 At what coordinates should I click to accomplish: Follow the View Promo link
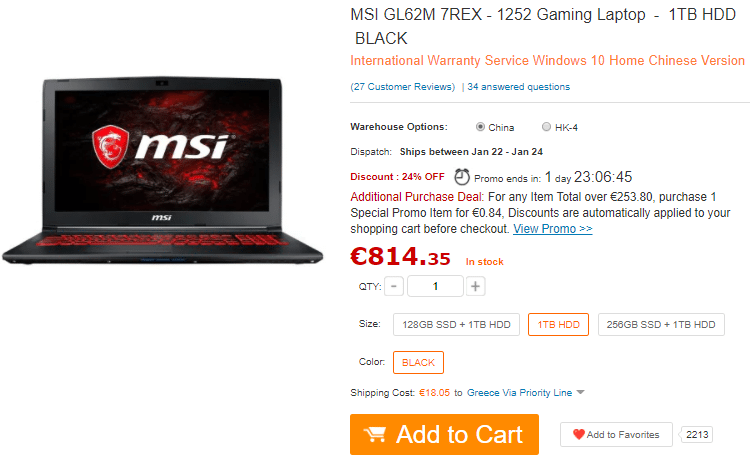[x=552, y=229]
